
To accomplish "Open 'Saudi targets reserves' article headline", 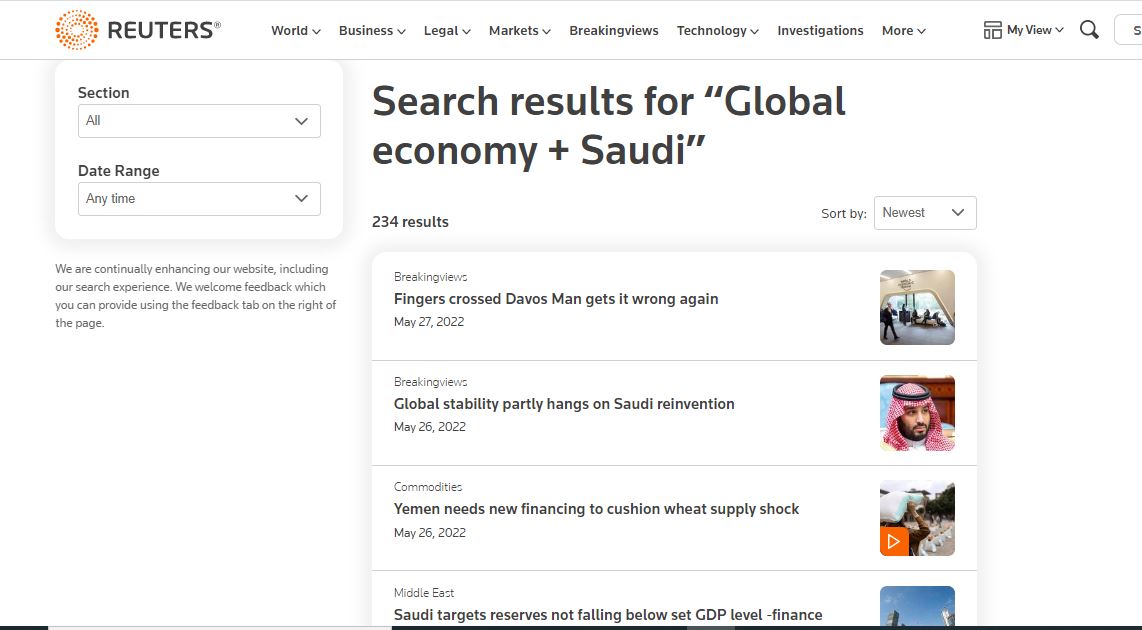I will coord(608,615).
